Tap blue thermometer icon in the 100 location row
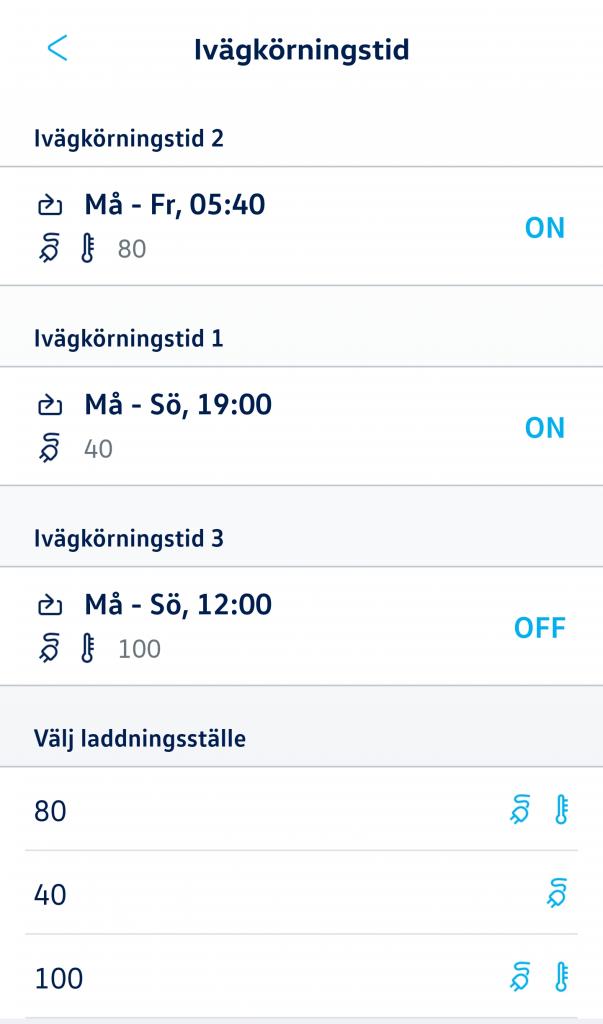603x1024 pixels. pyautogui.click(x=561, y=978)
